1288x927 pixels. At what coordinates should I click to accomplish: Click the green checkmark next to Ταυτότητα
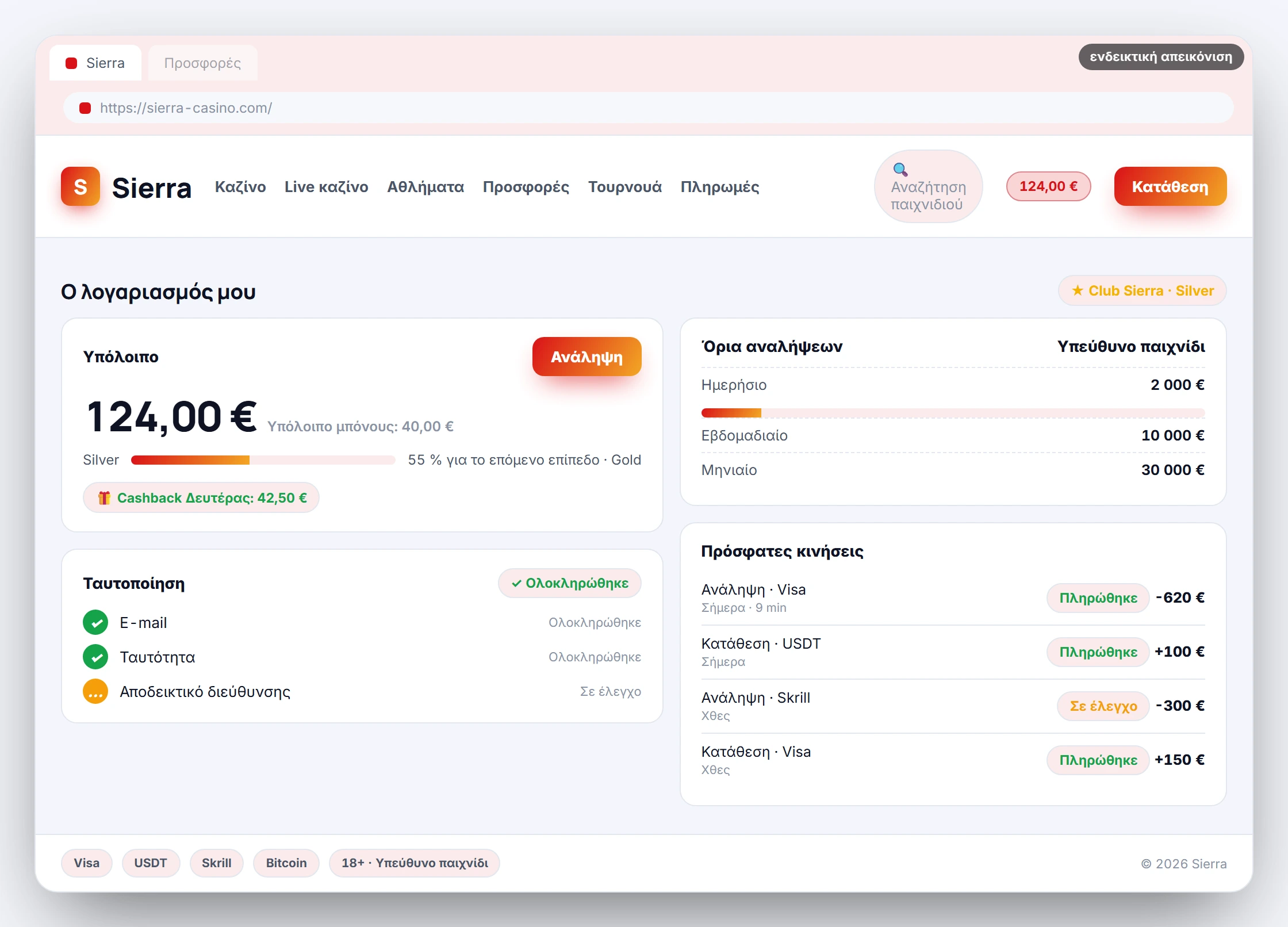point(95,657)
